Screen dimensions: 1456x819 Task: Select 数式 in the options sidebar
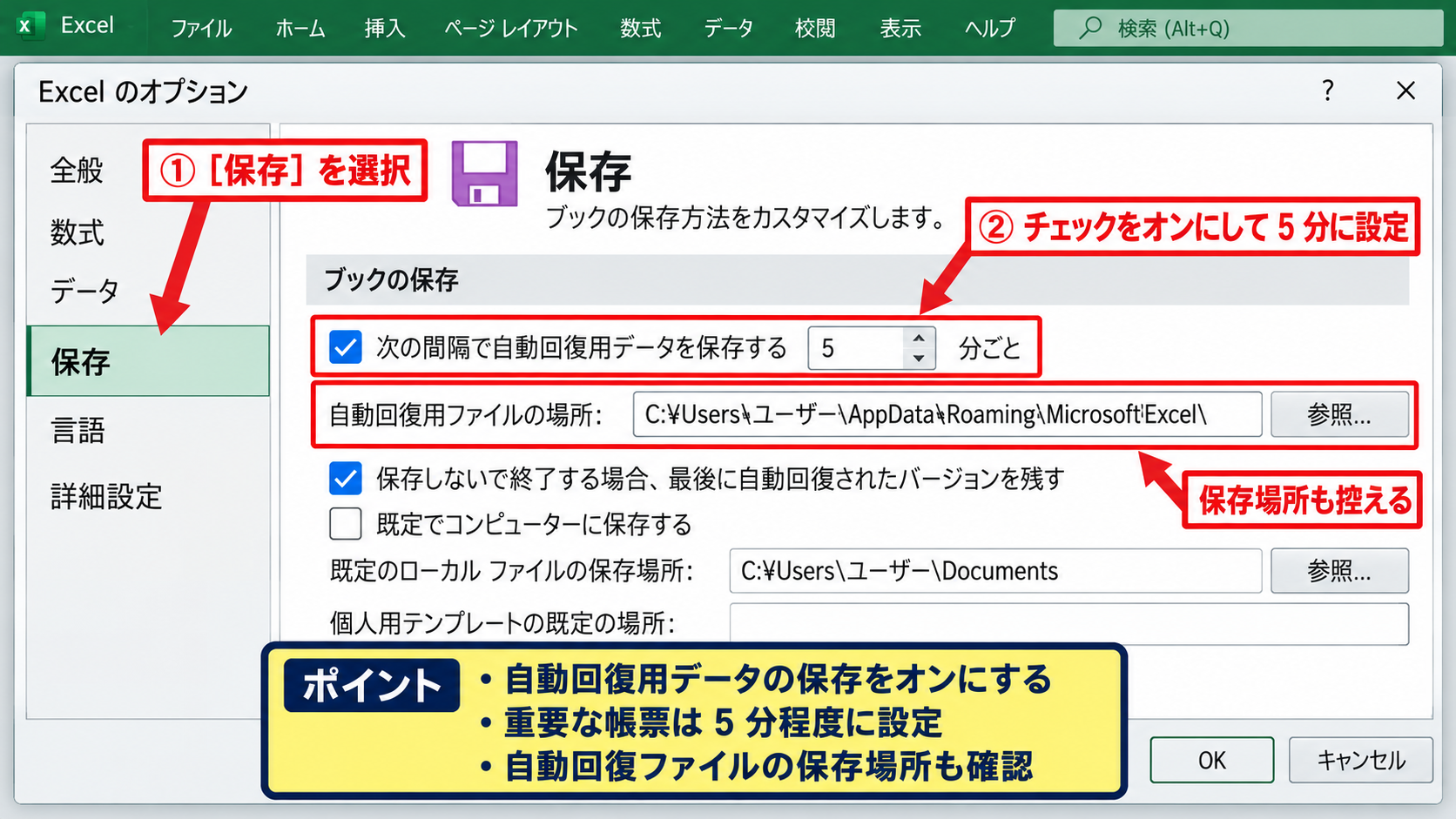(78, 232)
